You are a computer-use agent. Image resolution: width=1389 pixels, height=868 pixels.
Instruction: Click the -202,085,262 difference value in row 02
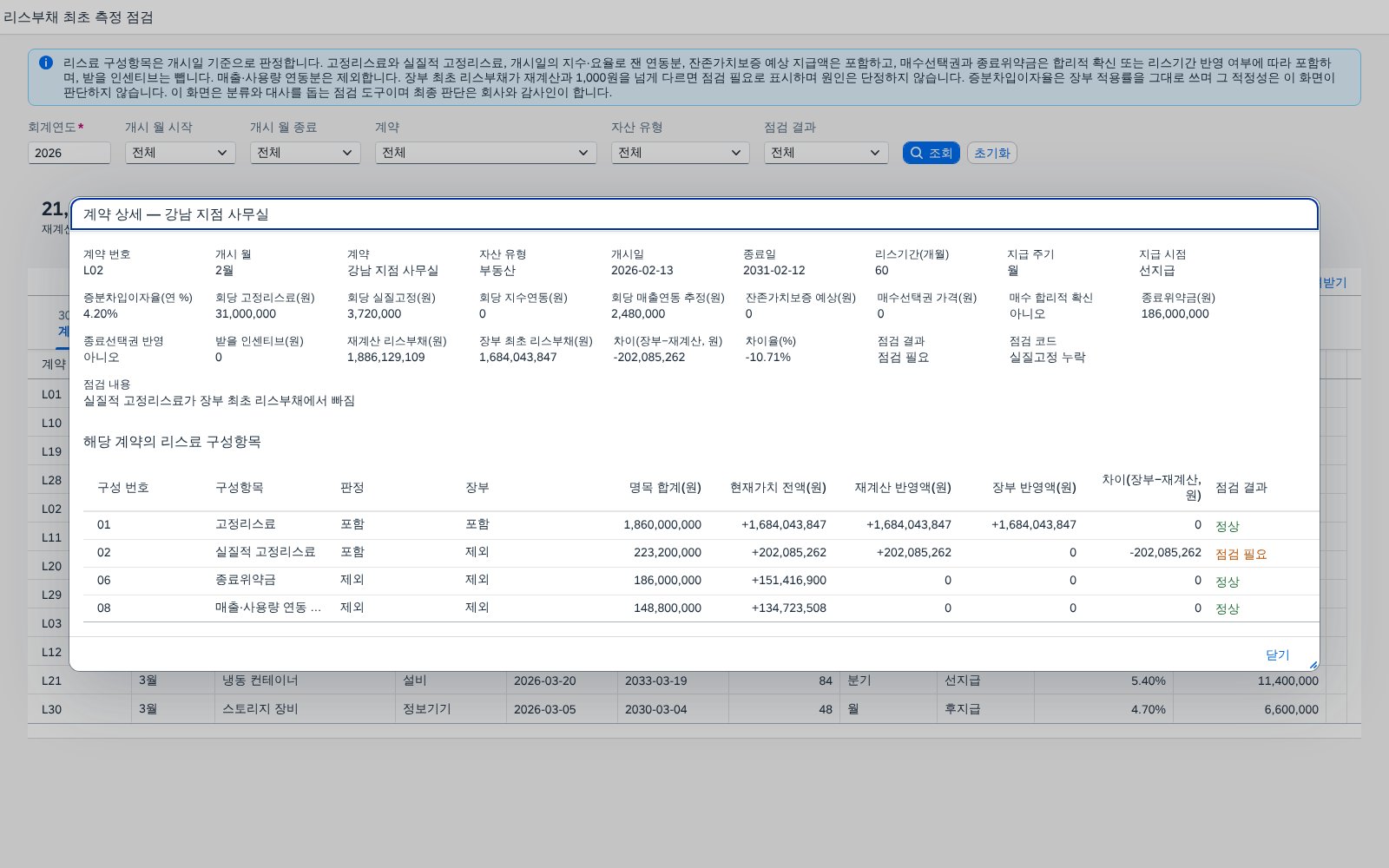tap(1165, 553)
